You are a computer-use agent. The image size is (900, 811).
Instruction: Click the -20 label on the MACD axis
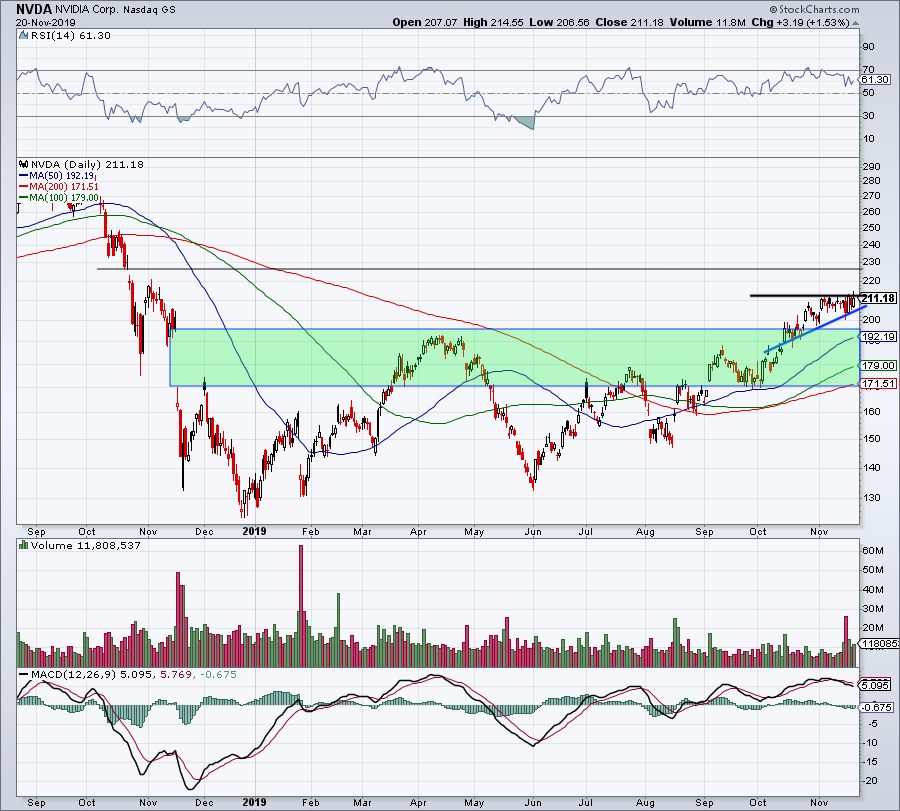click(x=871, y=781)
